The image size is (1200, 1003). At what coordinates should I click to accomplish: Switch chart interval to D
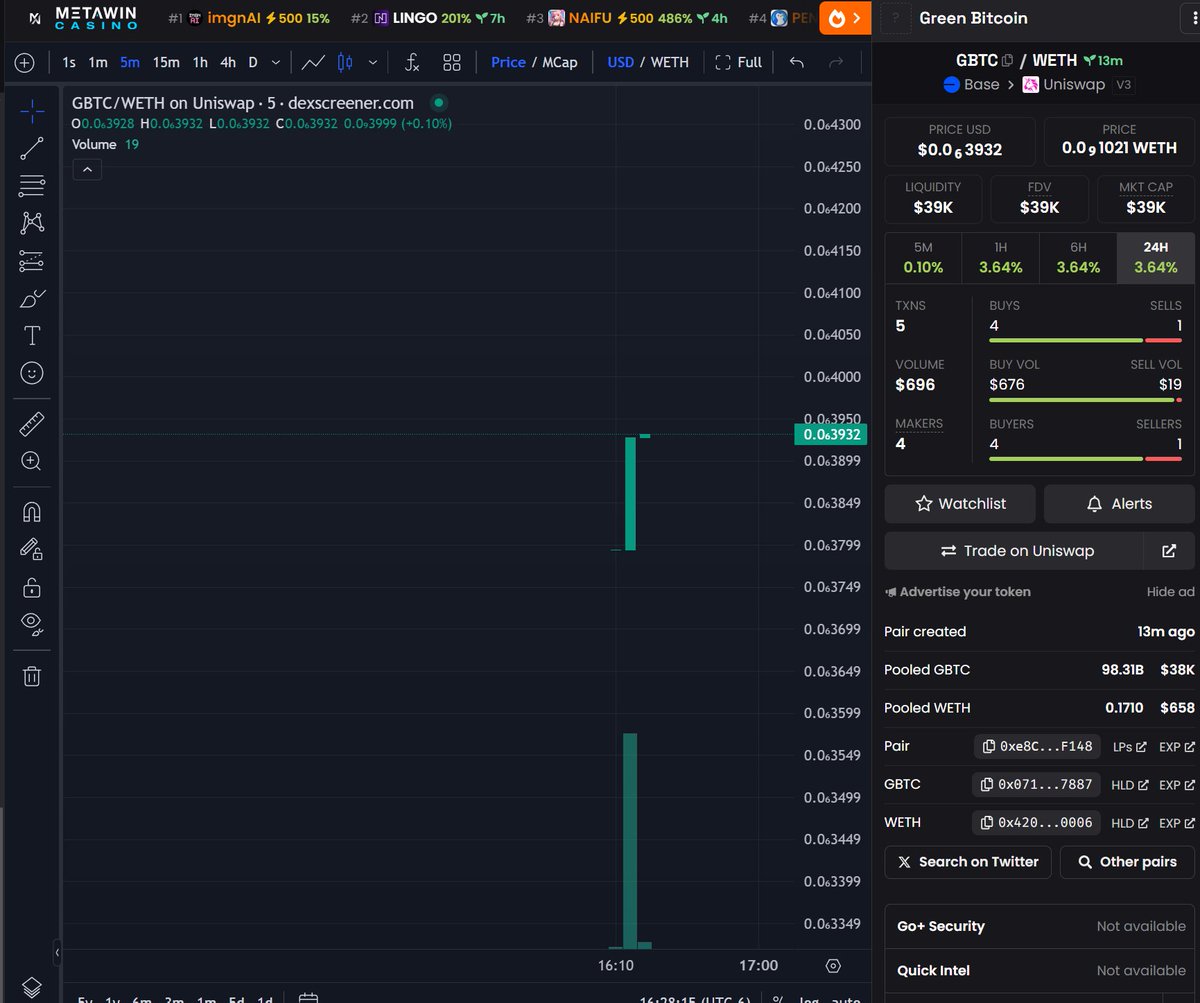(x=253, y=62)
